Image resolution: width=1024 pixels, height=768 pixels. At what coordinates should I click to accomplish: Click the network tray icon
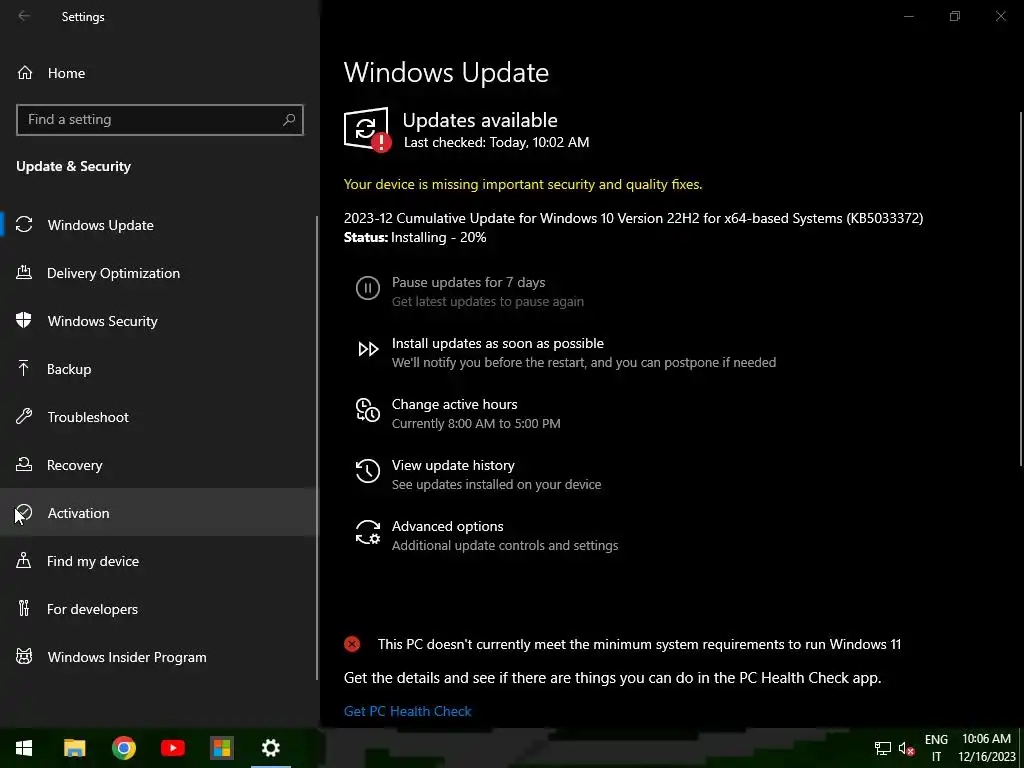(883, 748)
